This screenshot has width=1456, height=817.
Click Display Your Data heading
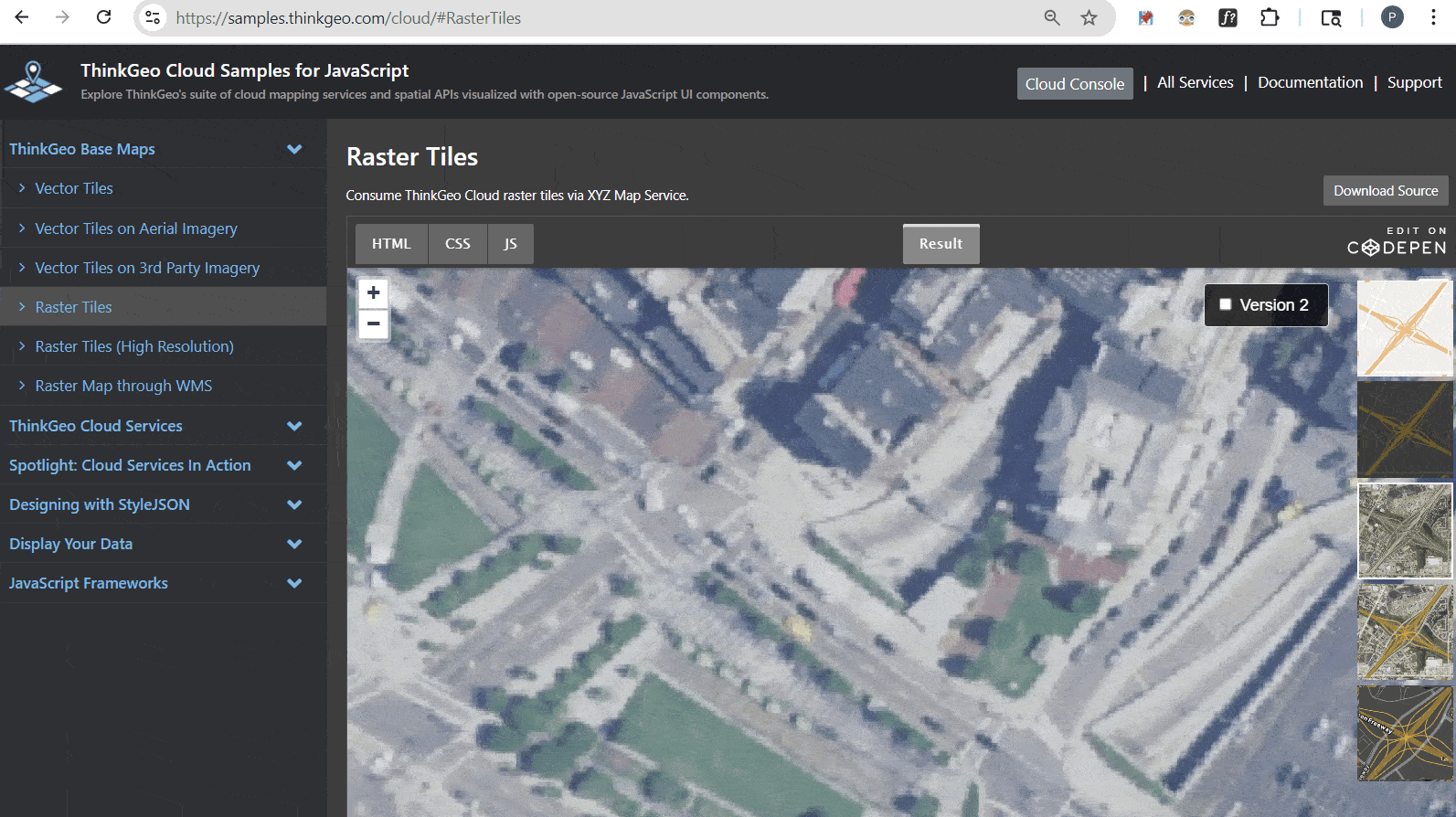(70, 544)
